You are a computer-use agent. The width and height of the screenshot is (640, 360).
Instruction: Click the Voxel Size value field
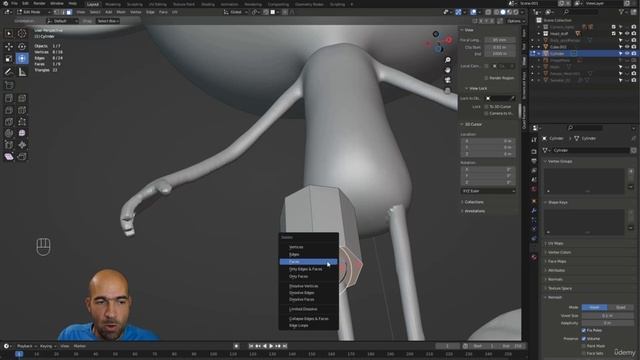coord(607,316)
